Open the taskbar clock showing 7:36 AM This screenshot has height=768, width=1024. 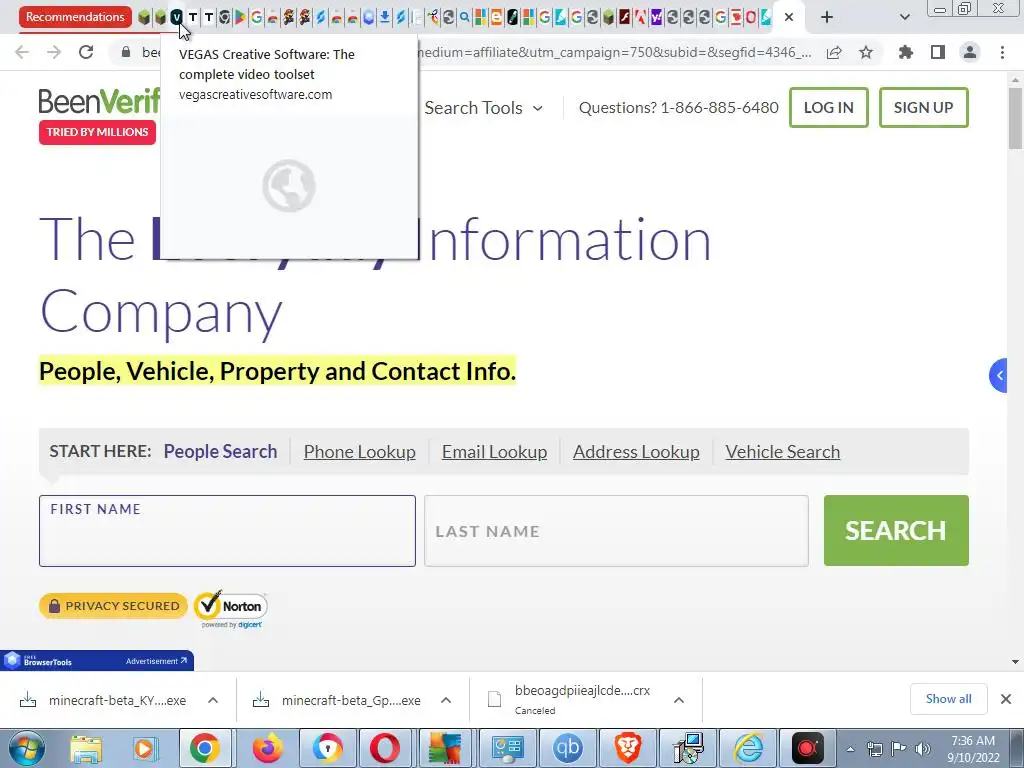(973, 749)
